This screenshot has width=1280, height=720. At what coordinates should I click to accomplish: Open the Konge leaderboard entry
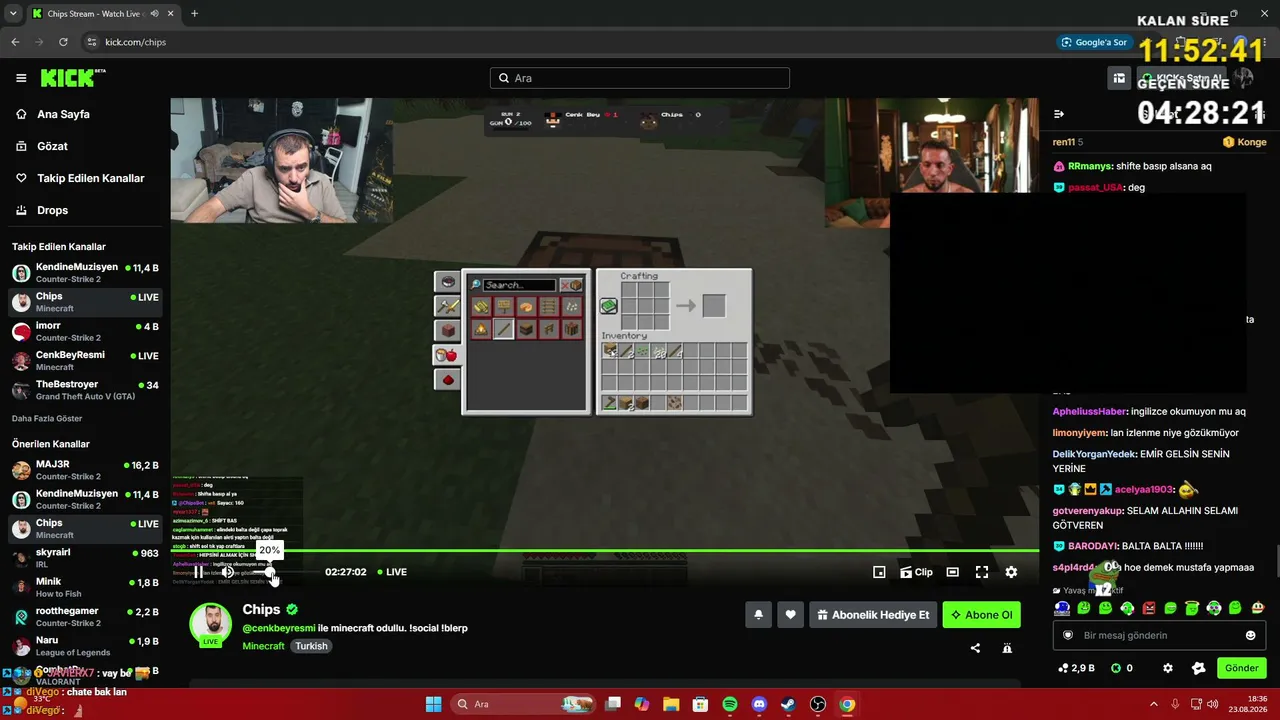pos(1245,142)
